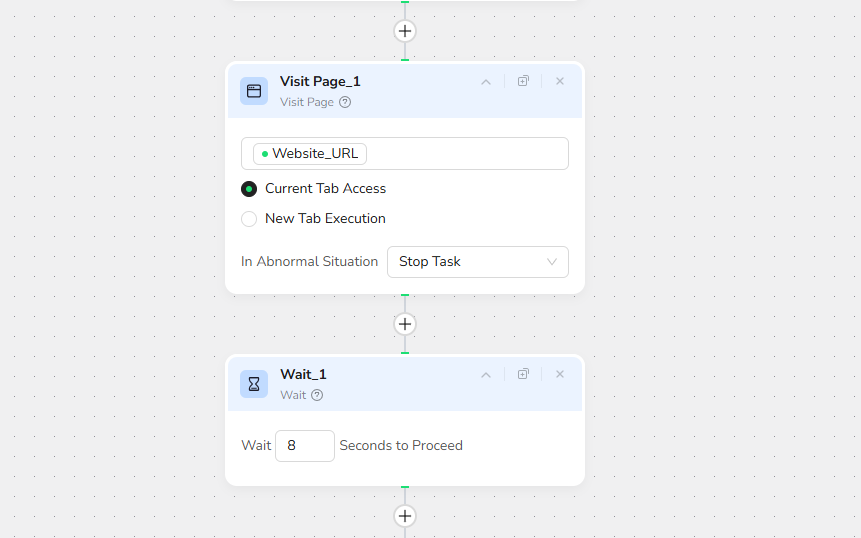Add a step below Wait_1
The image size is (861, 538).
[405, 516]
